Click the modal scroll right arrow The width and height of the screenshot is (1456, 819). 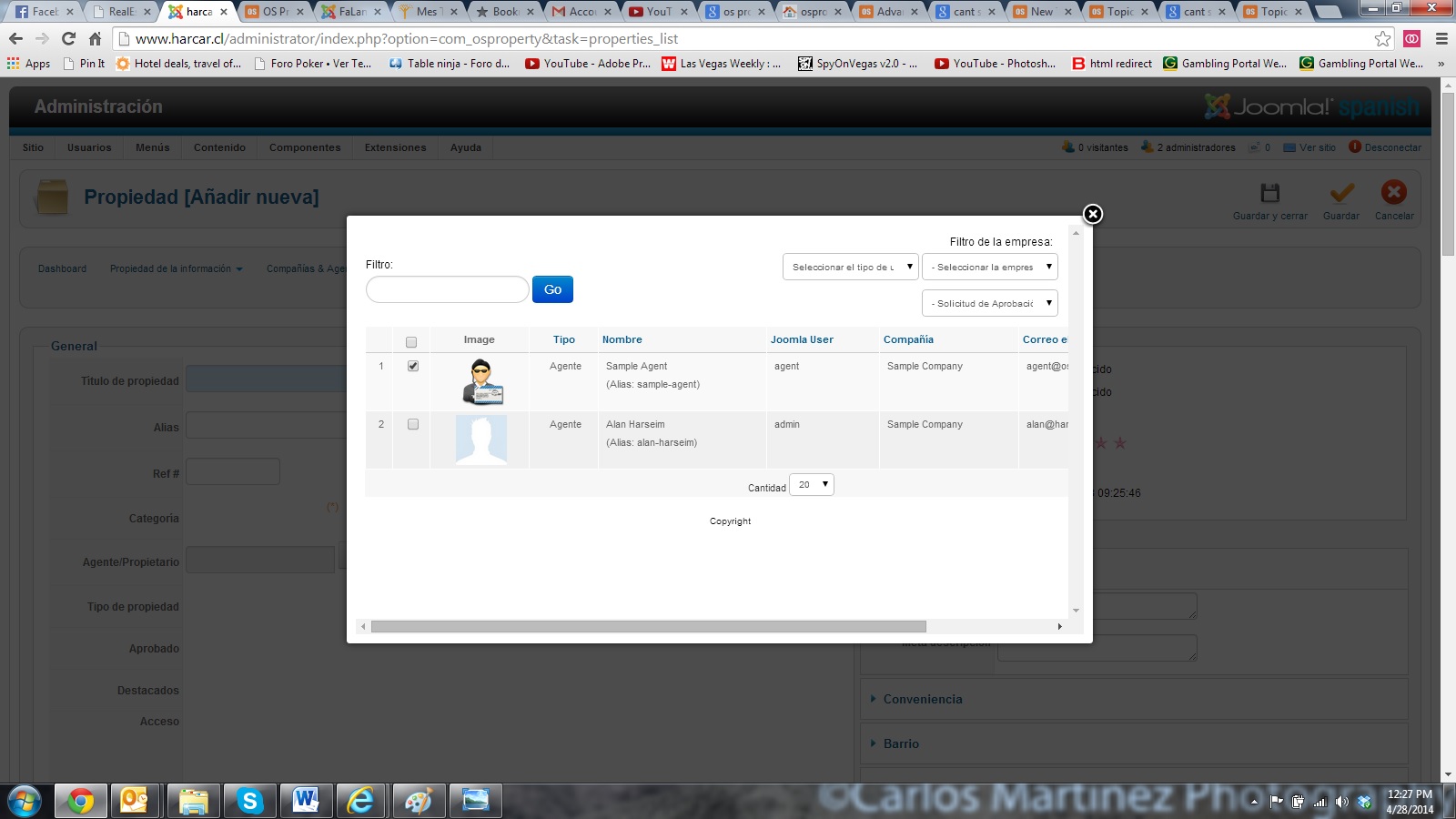pyautogui.click(x=1059, y=626)
